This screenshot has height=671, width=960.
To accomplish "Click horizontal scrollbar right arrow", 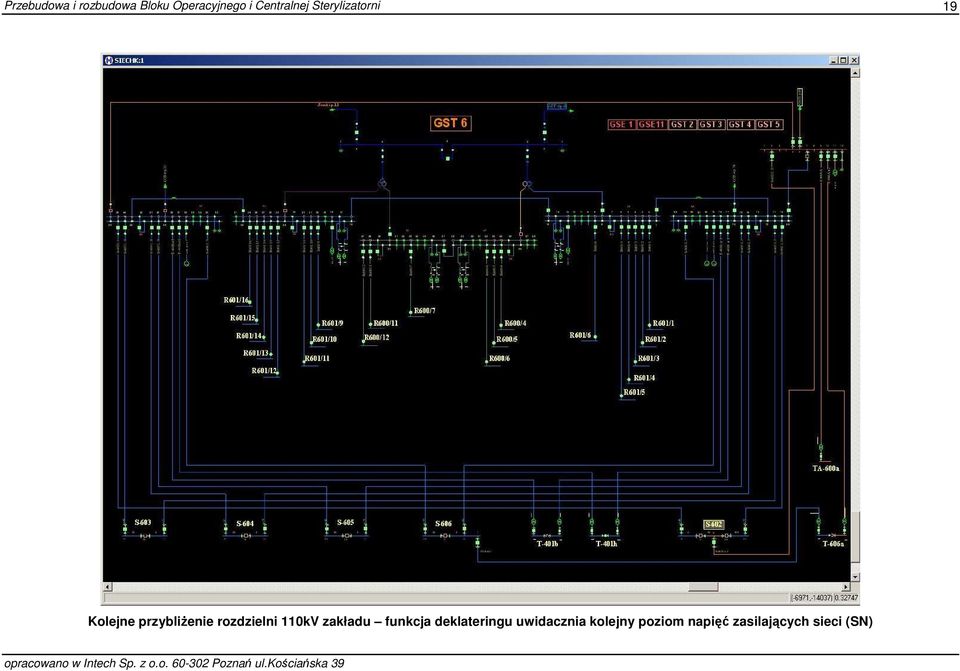I will pyautogui.click(x=846, y=587).
